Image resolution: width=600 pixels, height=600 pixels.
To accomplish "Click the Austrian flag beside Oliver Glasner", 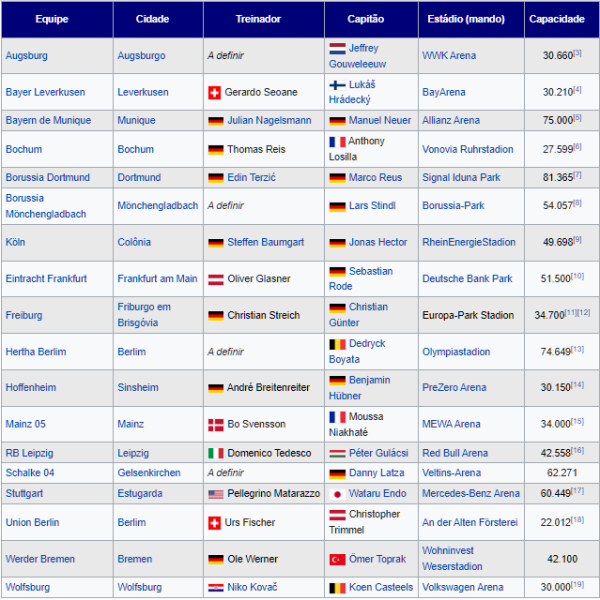I will pos(214,279).
